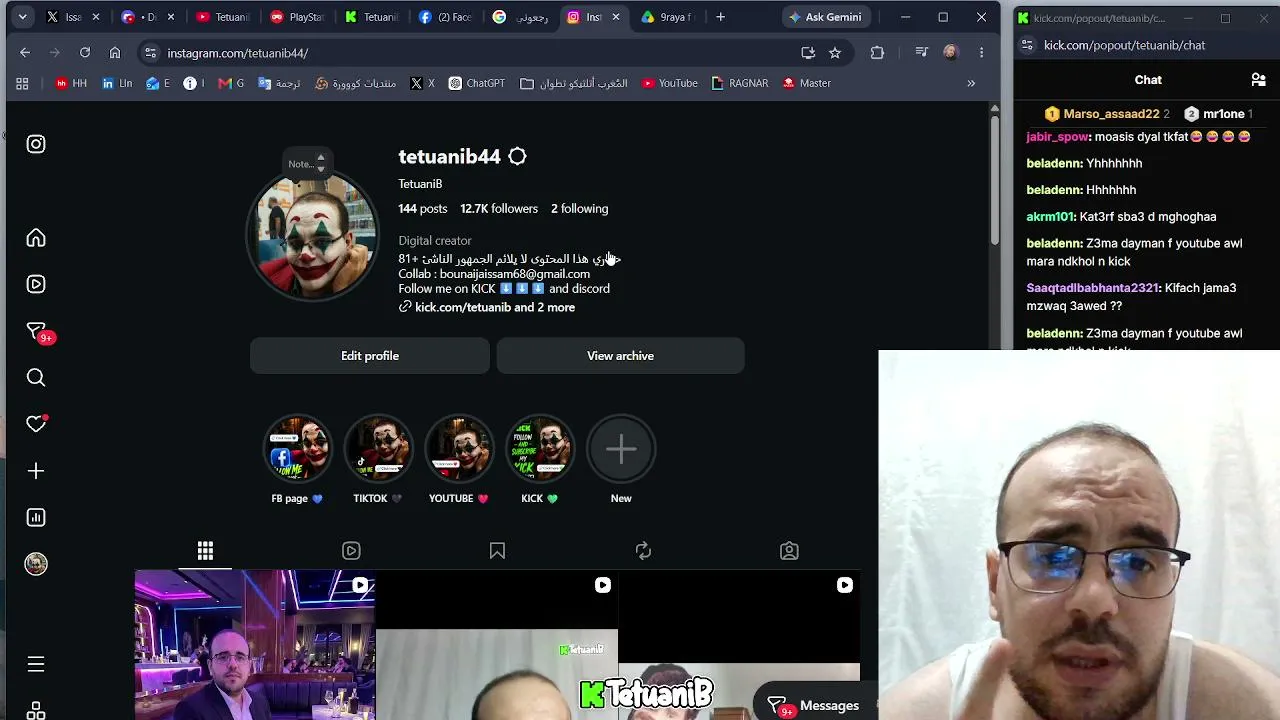Open Chrome tab search dropdown
This screenshot has width=1280, height=720.
point(22,17)
